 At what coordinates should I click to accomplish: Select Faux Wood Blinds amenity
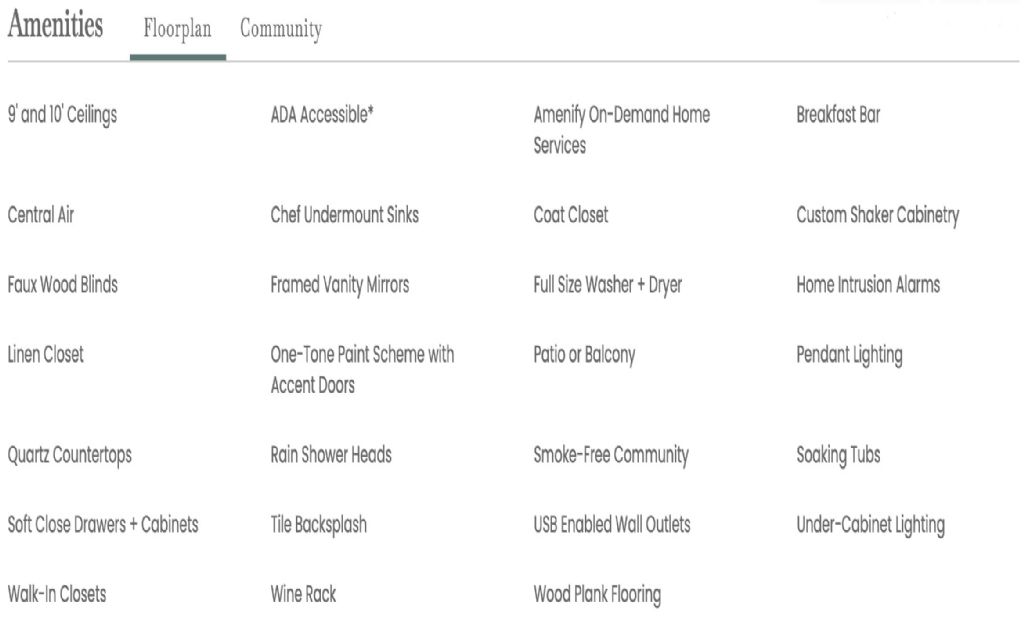pos(63,285)
